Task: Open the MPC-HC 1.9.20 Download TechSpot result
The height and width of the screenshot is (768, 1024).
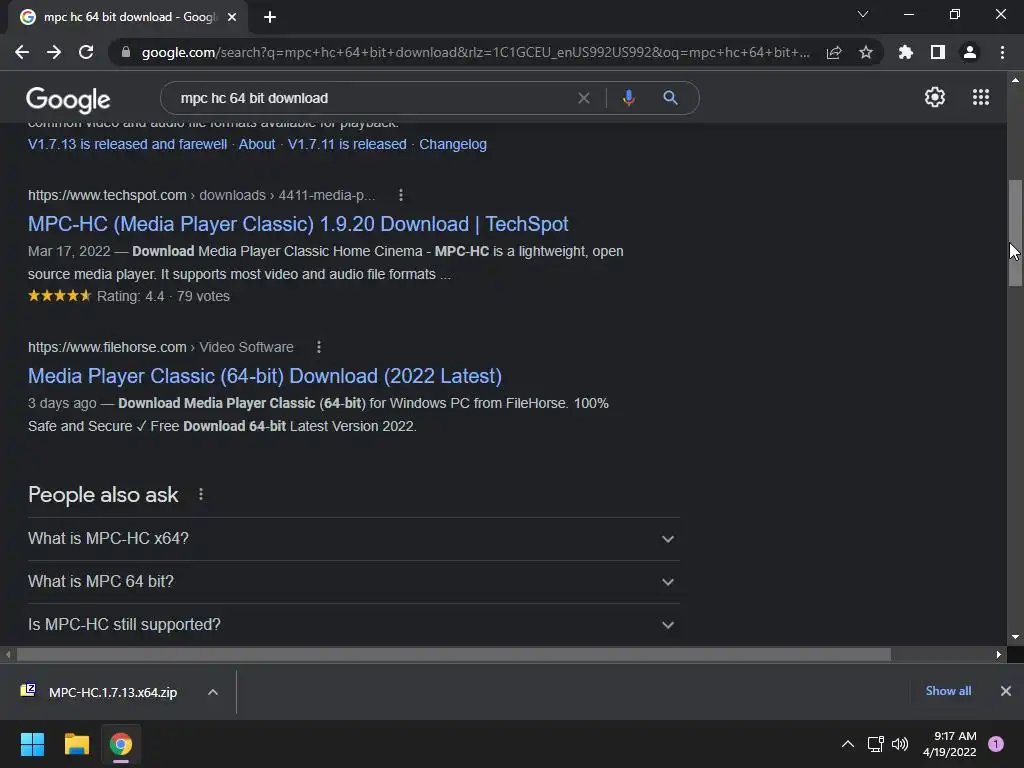Action: (x=298, y=224)
